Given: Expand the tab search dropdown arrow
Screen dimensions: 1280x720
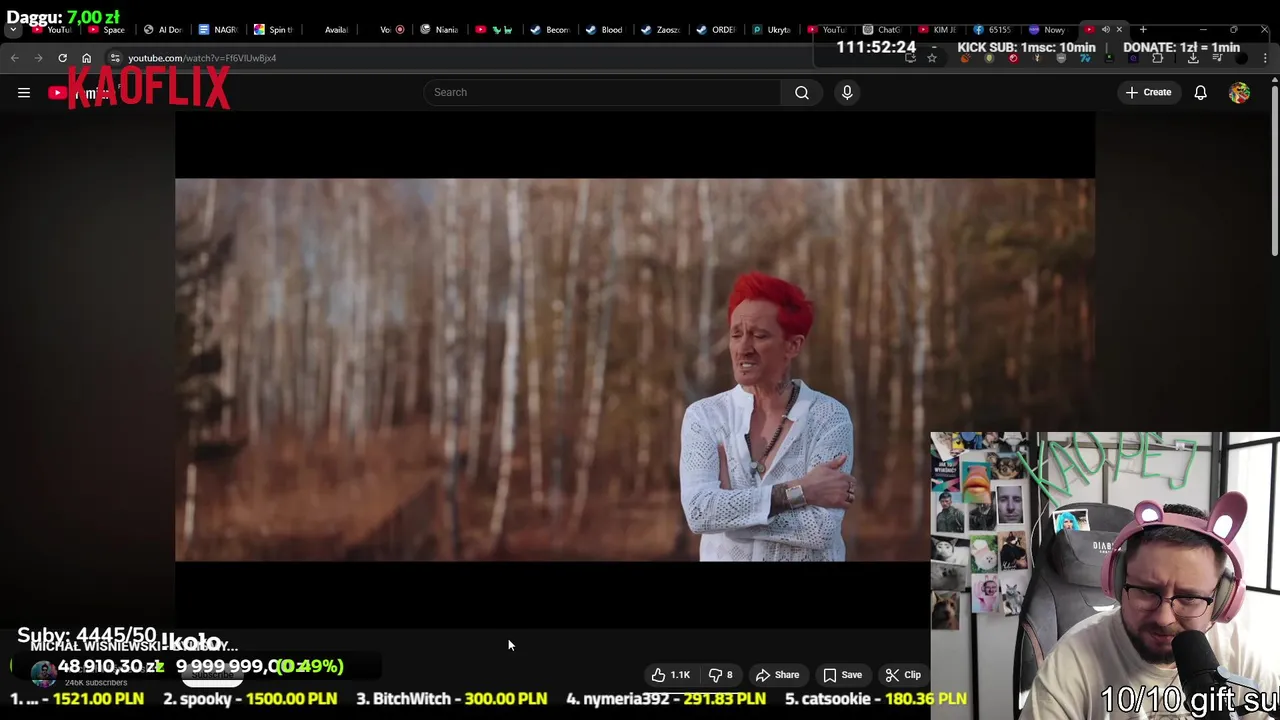Looking at the screenshot, I should point(13,30).
